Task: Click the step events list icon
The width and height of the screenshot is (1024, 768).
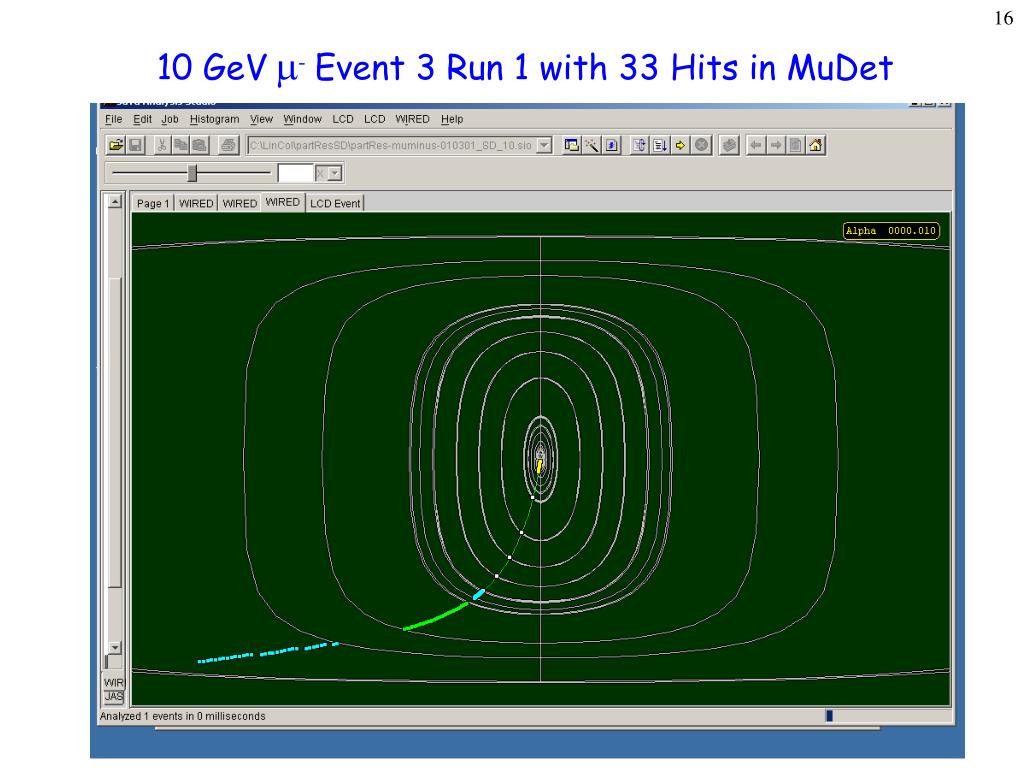Action: click(660, 145)
